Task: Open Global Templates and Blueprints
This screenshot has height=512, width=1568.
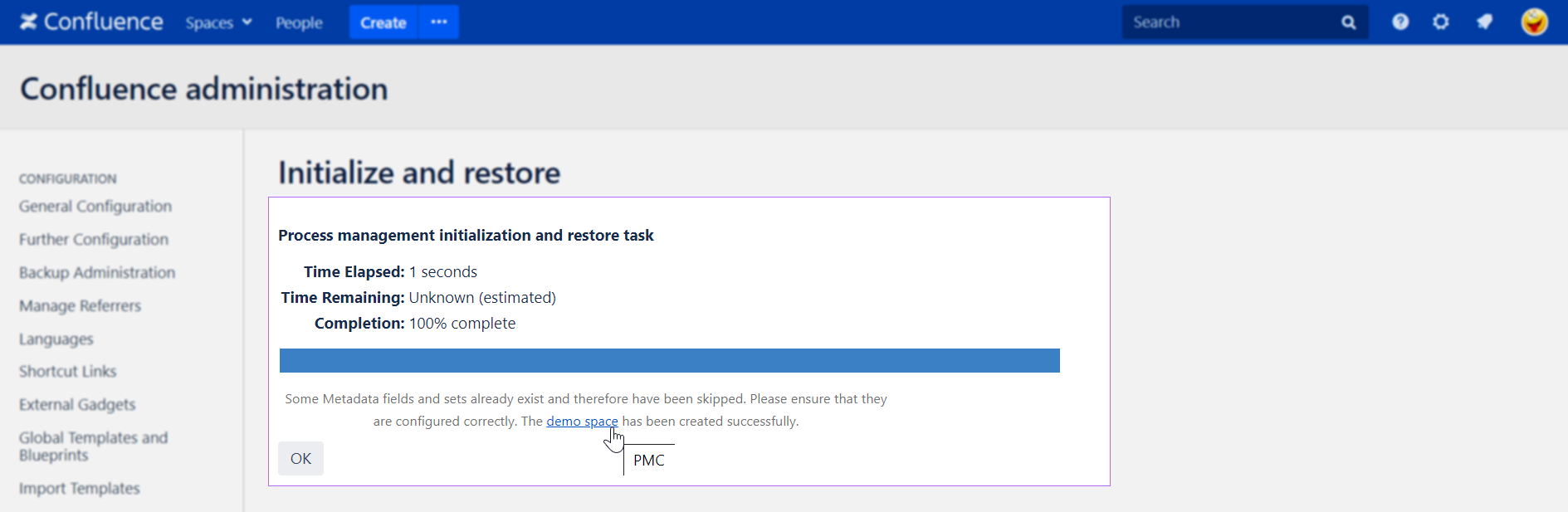Action: [93, 446]
